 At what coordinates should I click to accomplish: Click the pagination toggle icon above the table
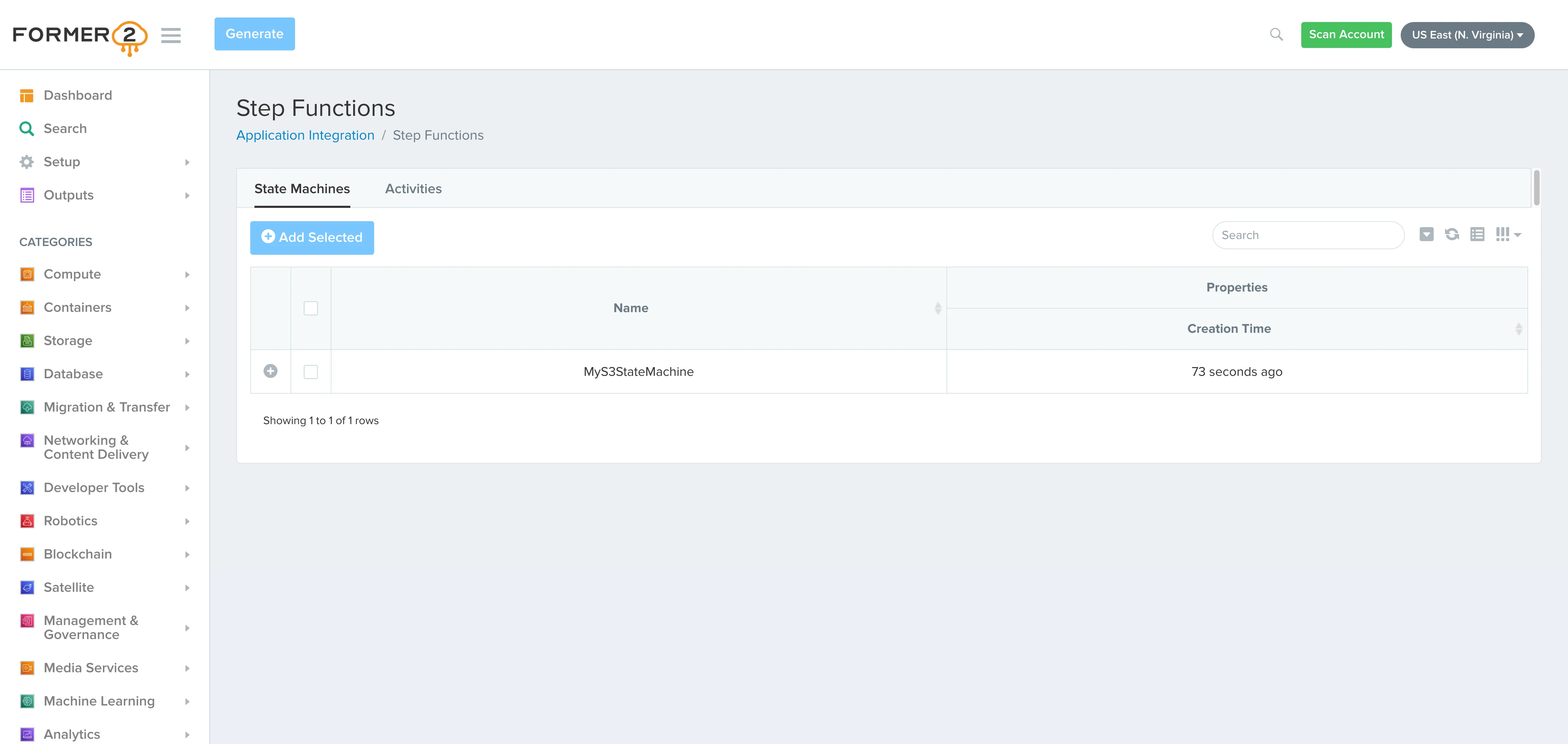coord(1426,234)
